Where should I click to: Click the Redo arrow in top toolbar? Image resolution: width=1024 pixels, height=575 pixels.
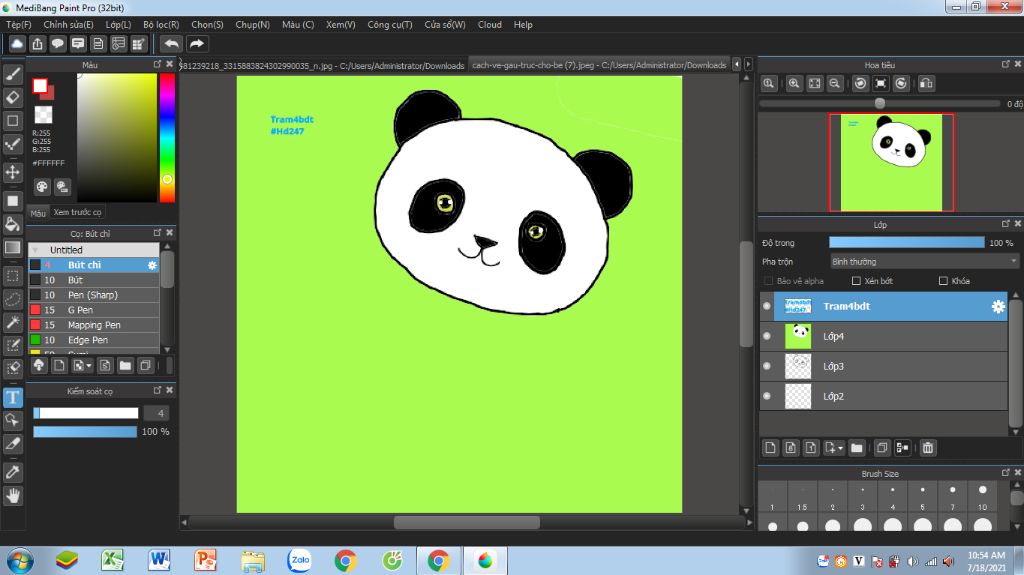click(x=197, y=44)
